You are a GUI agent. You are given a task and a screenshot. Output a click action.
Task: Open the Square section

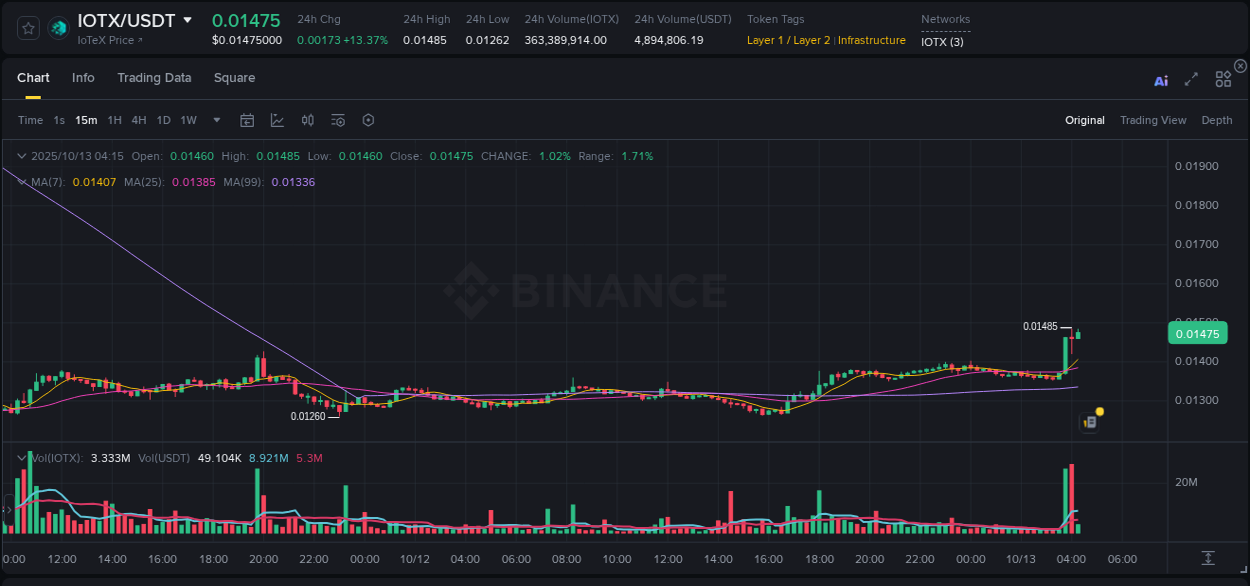[x=234, y=78]
